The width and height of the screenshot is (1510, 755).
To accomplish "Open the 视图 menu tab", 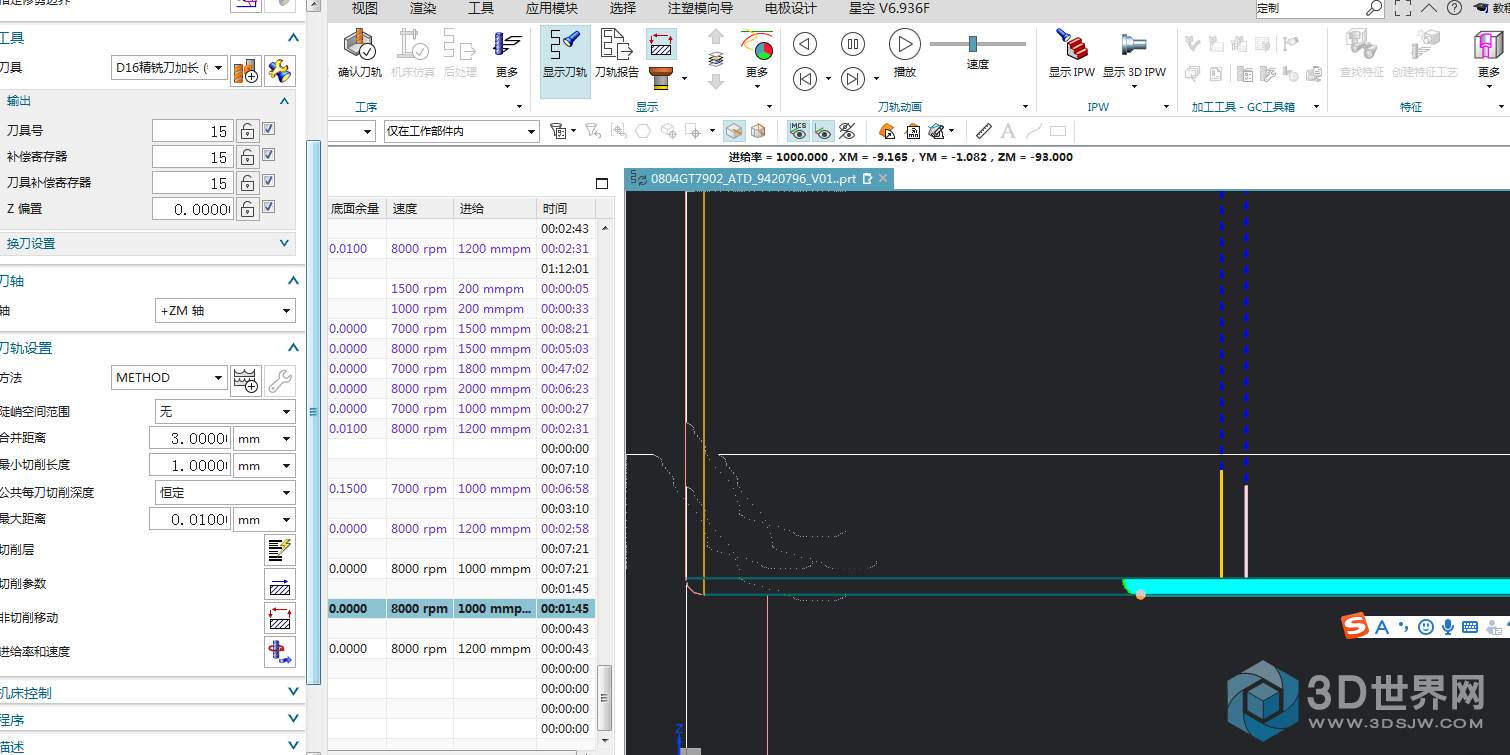I will tap(365, 8).
